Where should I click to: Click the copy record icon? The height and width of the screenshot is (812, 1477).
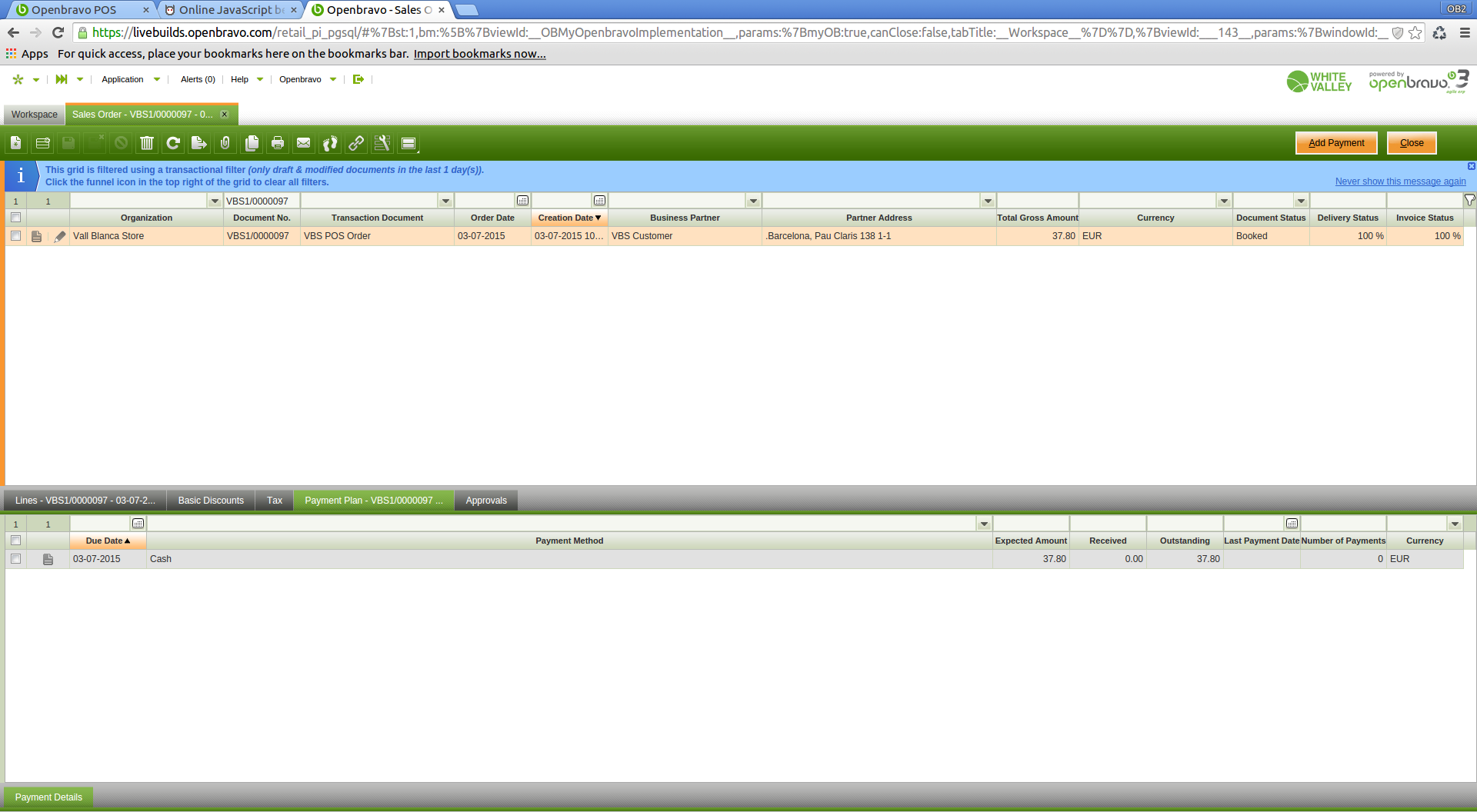coord(252,143)
